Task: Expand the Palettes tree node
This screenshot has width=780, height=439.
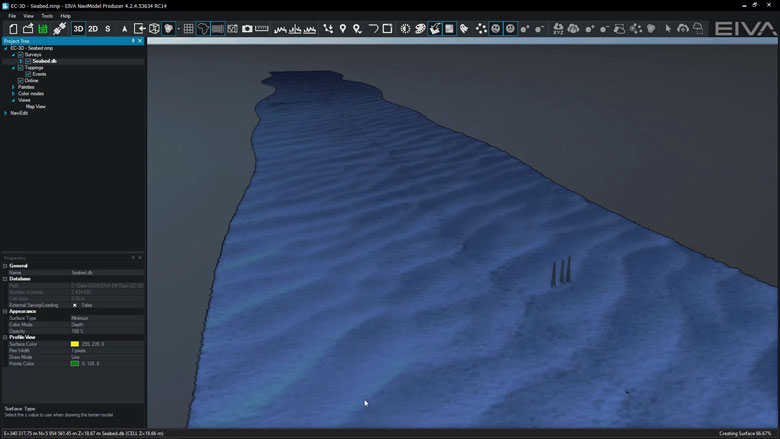Action: pos(13,87)
